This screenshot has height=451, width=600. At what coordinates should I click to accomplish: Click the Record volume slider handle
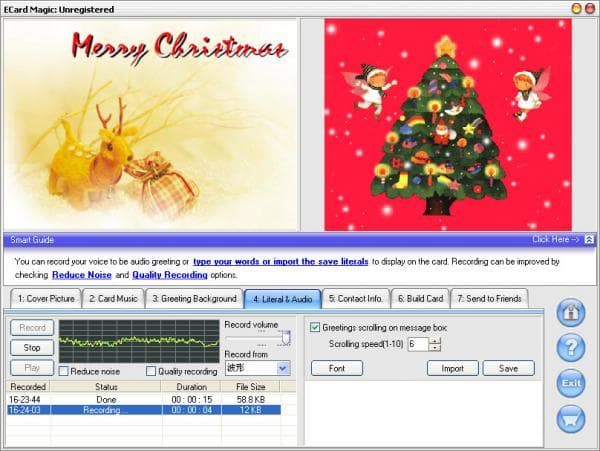pyautogui.click(x=284, y=337)
